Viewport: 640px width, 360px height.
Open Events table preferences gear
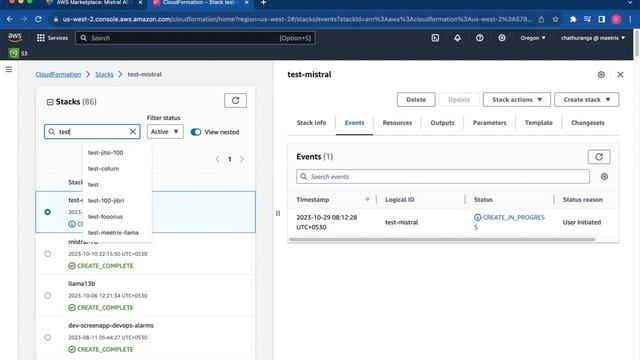tap(604, 177)
